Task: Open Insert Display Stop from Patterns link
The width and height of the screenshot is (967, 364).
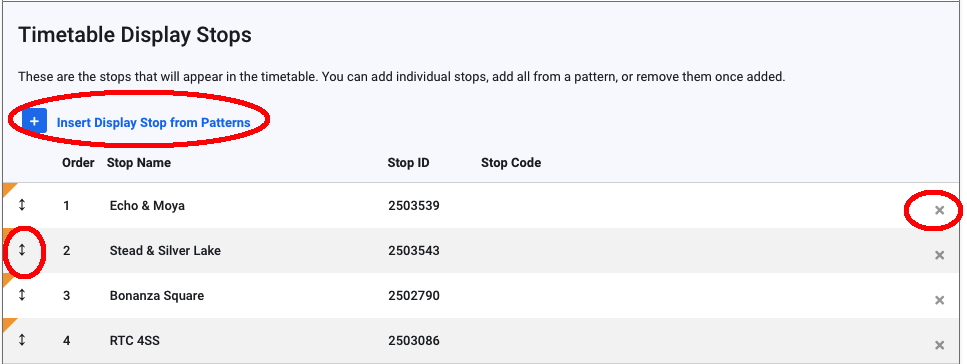Action: pyautogui.click(x=154, y=123)
